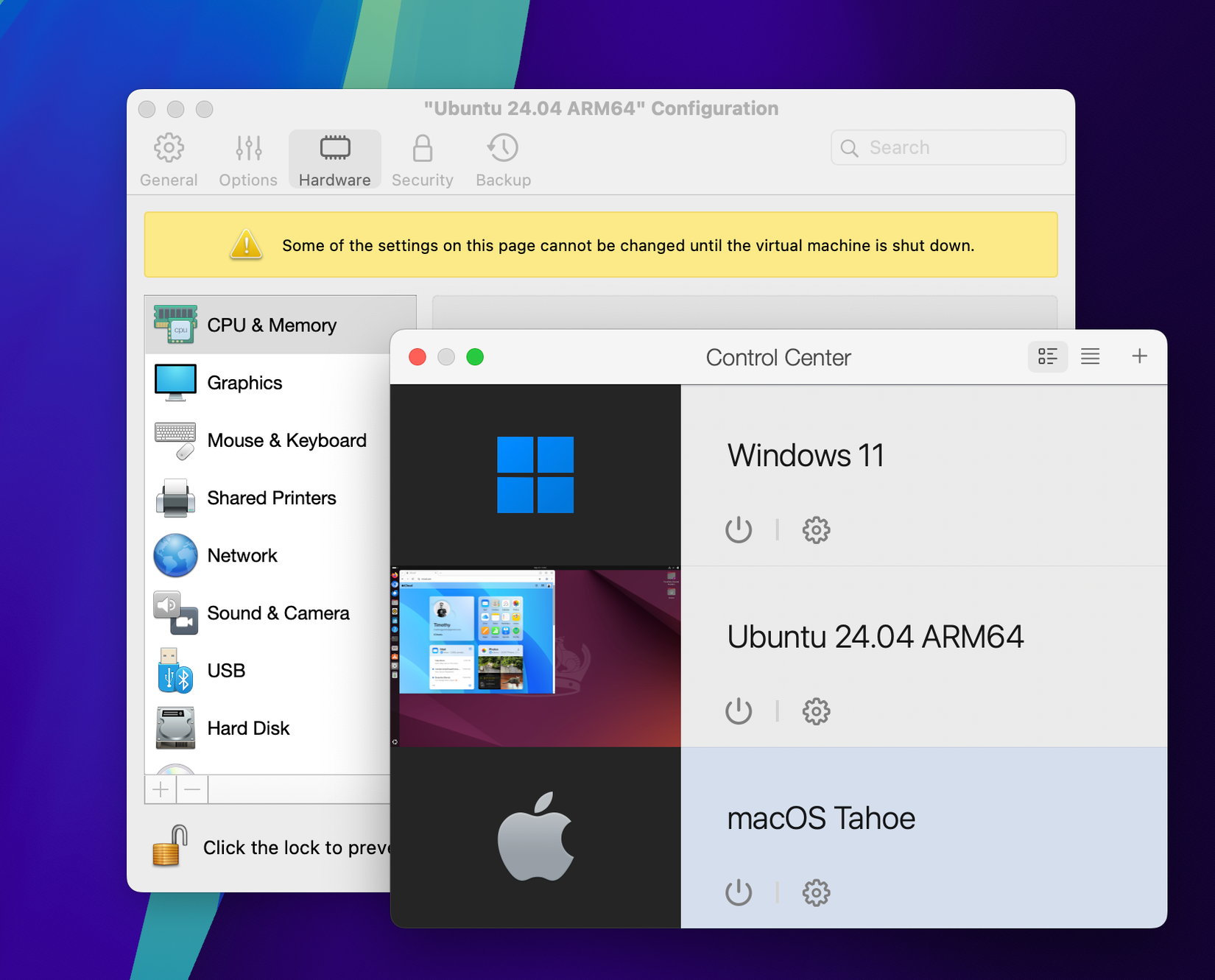Select the USB device settings icon

point(174,670)
